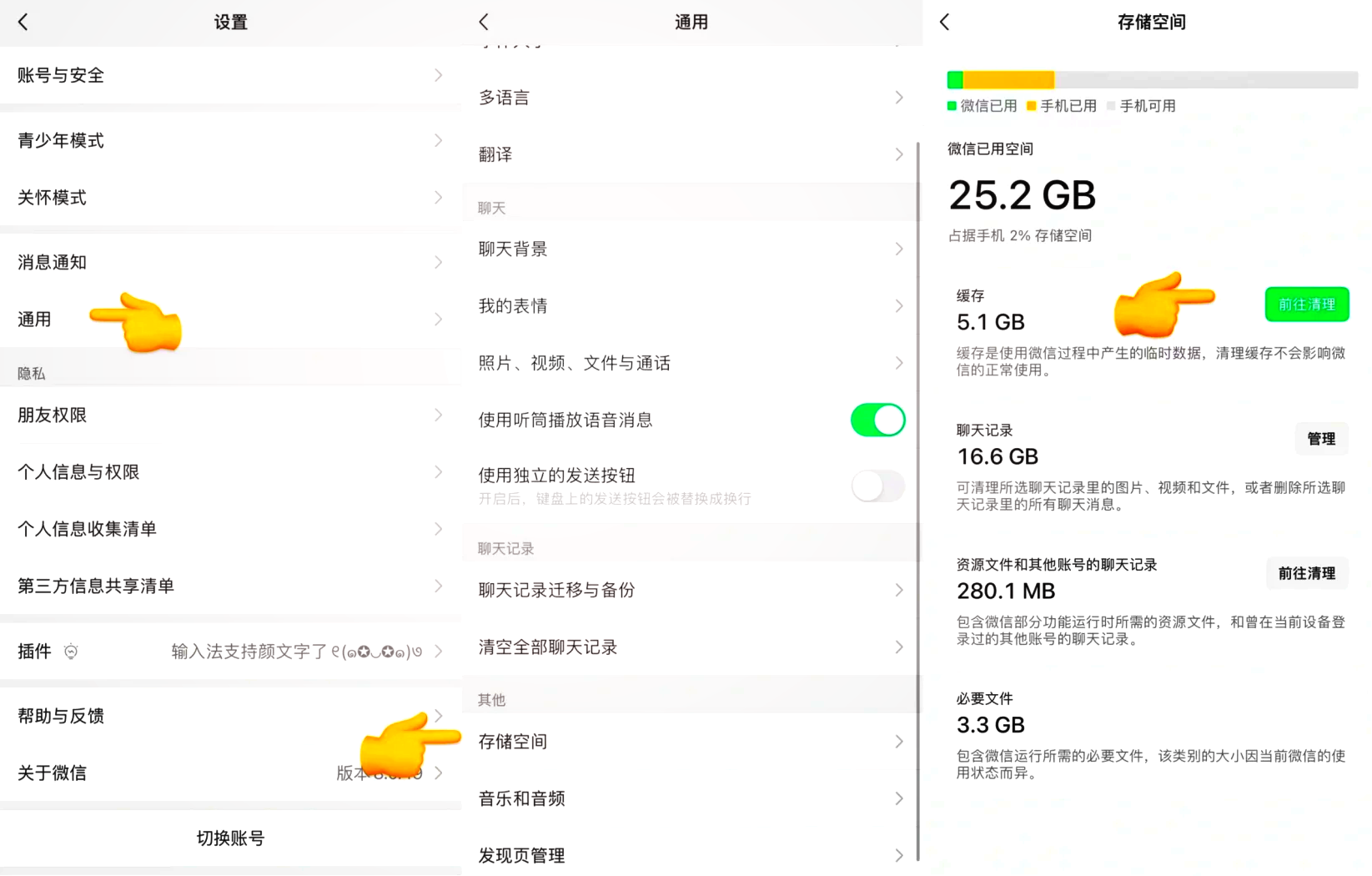Screen dimensions: 1372x876
Task: Open 第三方信息共享清单 entry
Action: 230,586
